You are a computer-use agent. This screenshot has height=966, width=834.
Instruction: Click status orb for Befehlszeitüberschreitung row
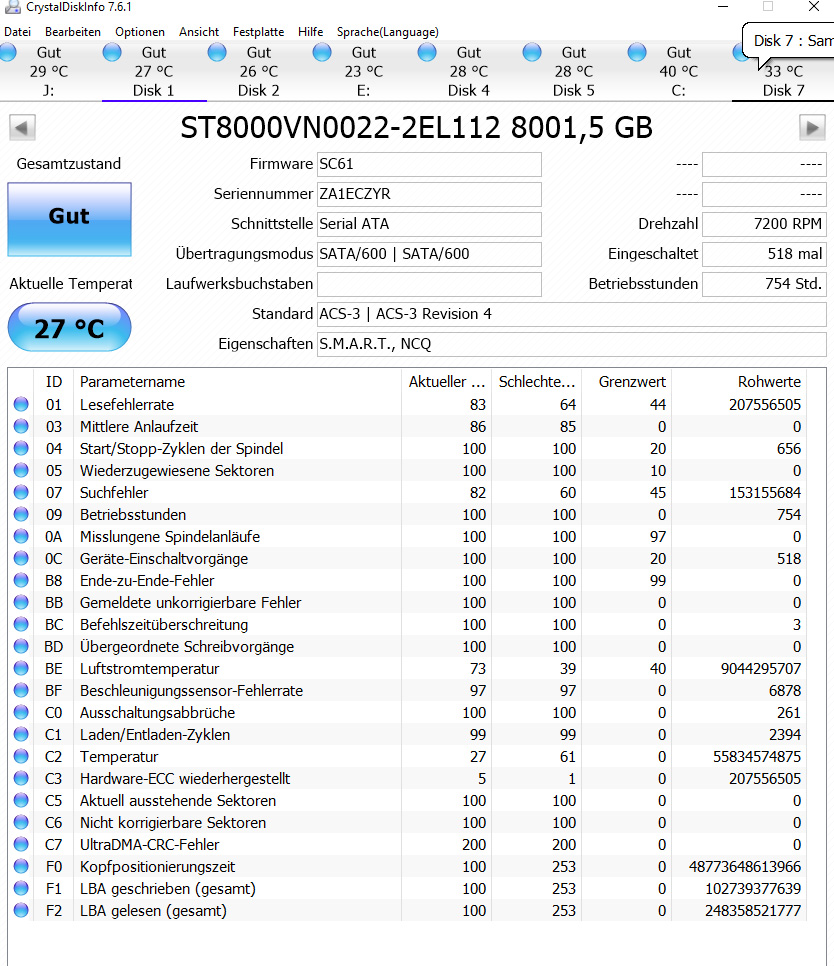[21, 625]
